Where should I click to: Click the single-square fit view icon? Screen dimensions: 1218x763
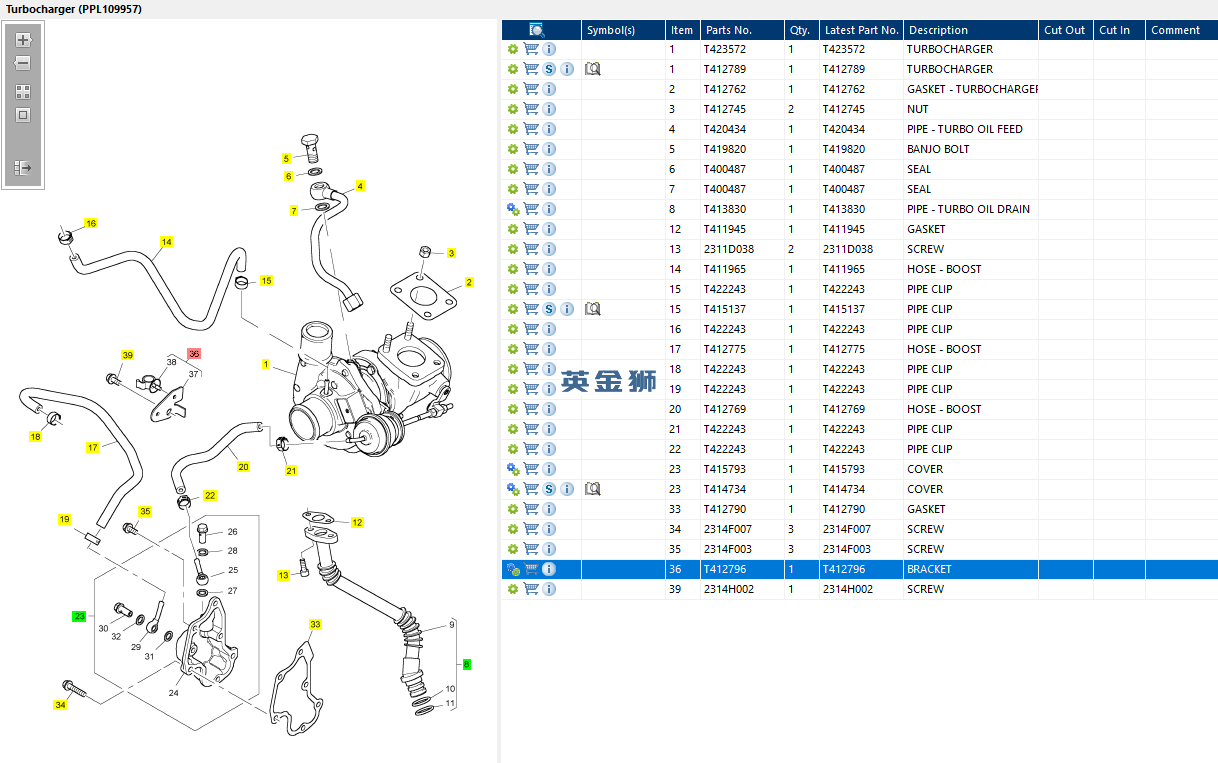click(x=23, y=115)
